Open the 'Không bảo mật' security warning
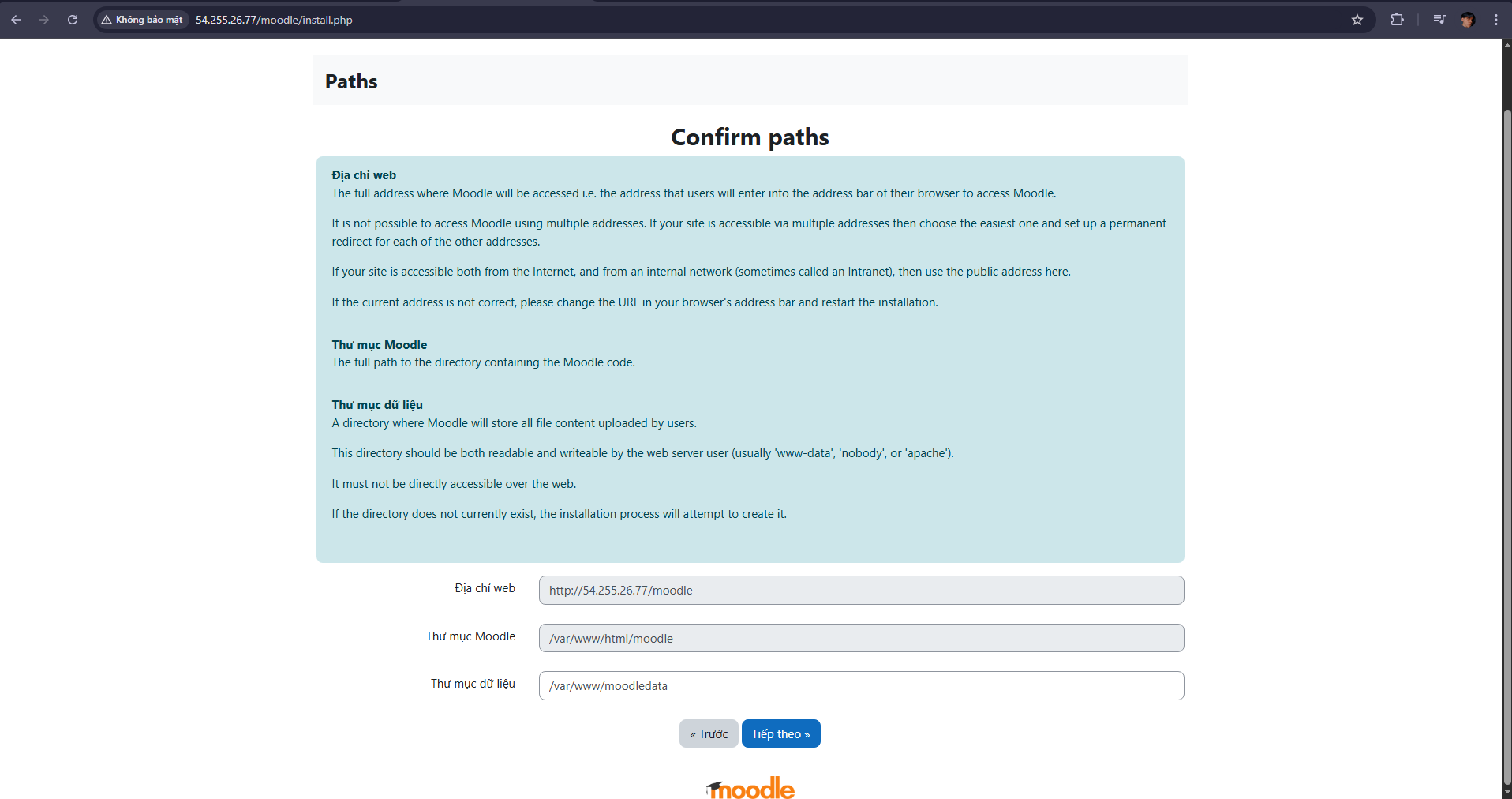Image resolution: width=1512 pixels, height=799 pixels. [142, 20]
